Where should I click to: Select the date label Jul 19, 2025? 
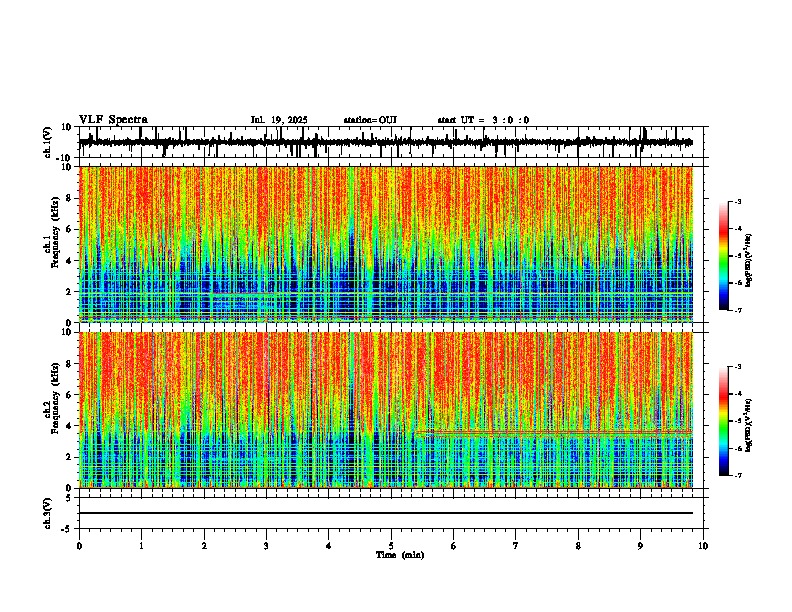[x=279, y=120]
